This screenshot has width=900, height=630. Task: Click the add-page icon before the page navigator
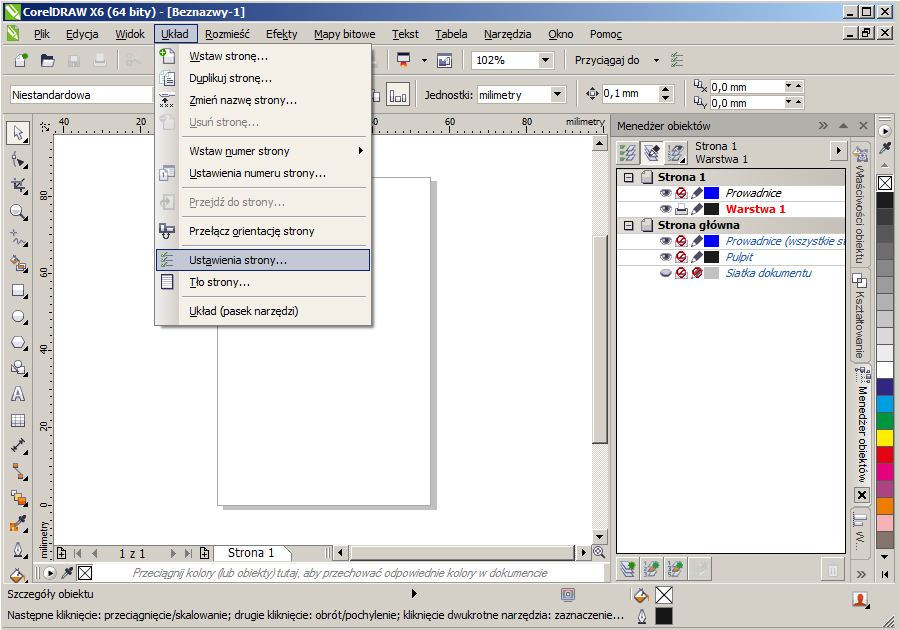click(x=61, y=553)
